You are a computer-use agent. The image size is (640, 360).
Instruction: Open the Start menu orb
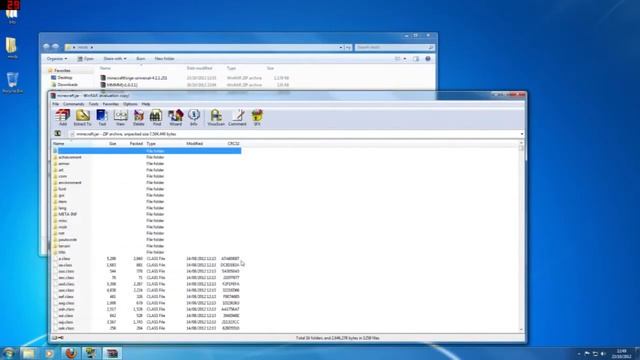[8, 353]
